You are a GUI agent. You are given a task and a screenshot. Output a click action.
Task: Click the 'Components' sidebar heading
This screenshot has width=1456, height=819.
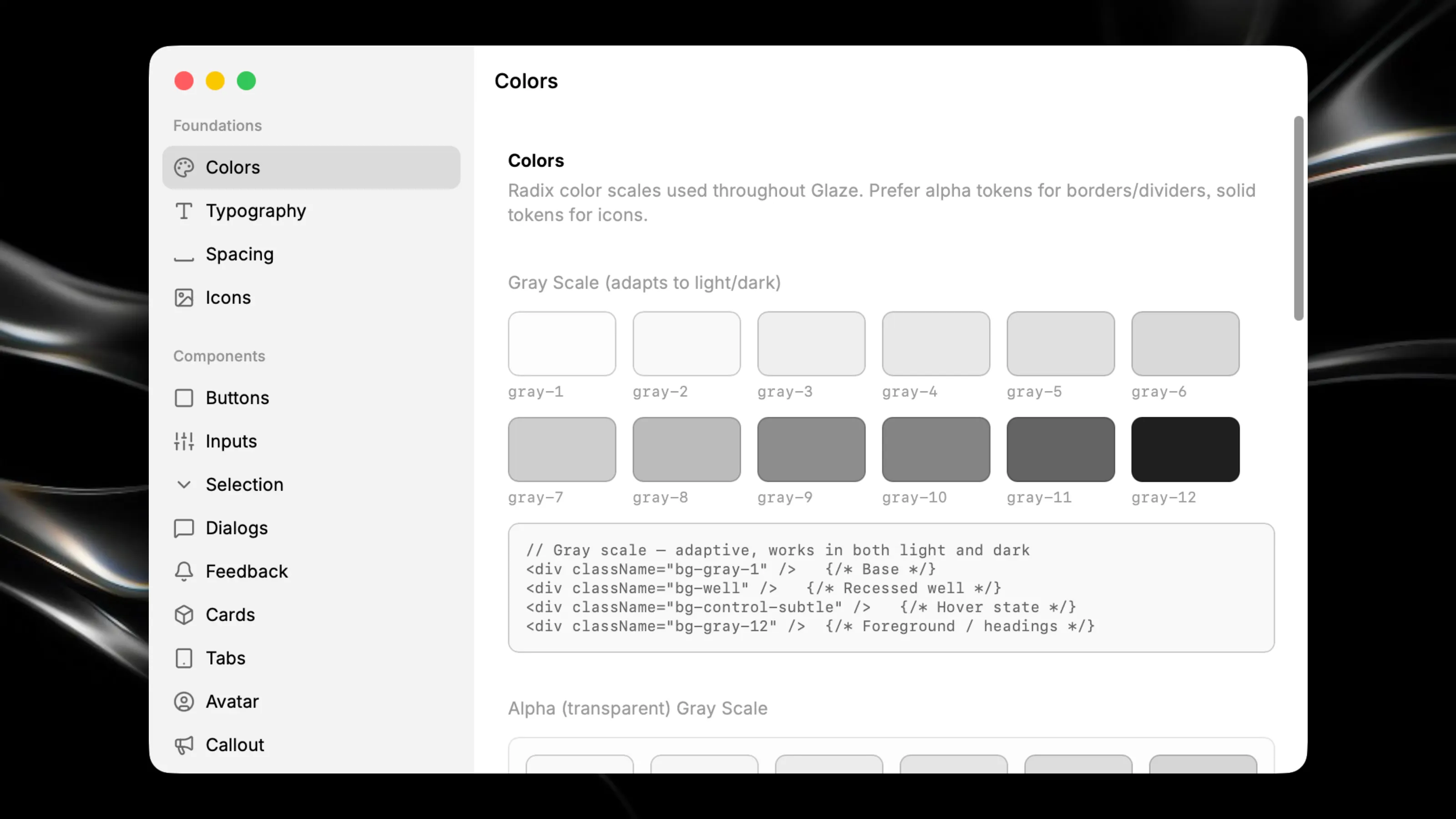[x=219, y=356]
